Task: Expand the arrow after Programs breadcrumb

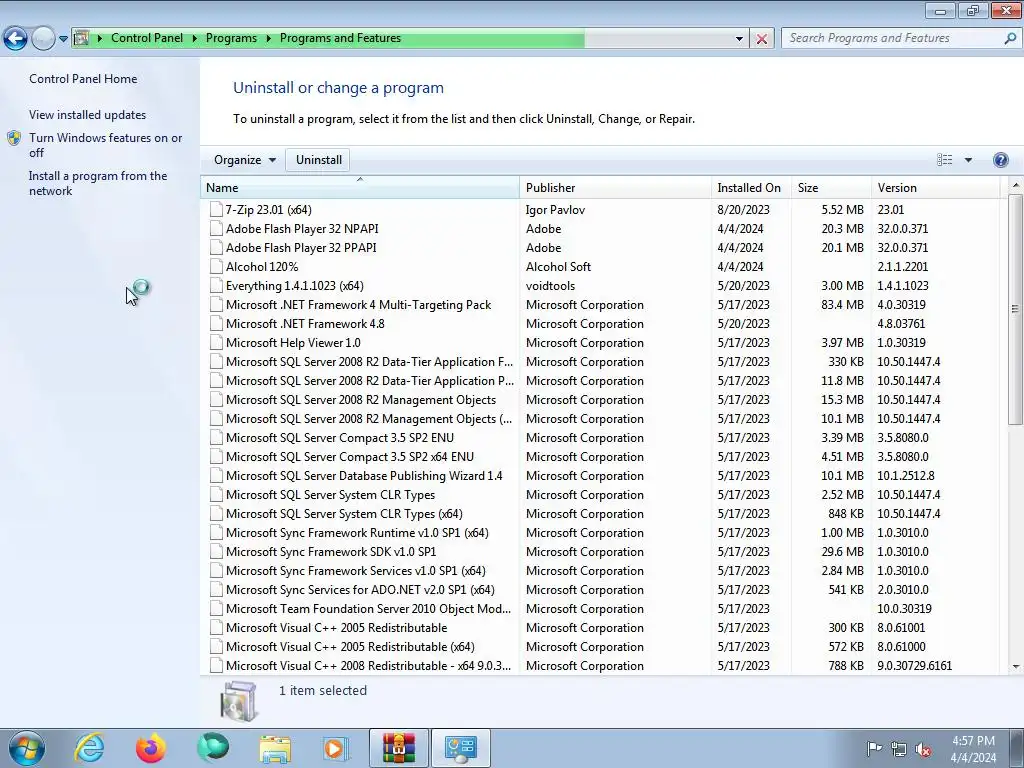Action: coord(268,38)
